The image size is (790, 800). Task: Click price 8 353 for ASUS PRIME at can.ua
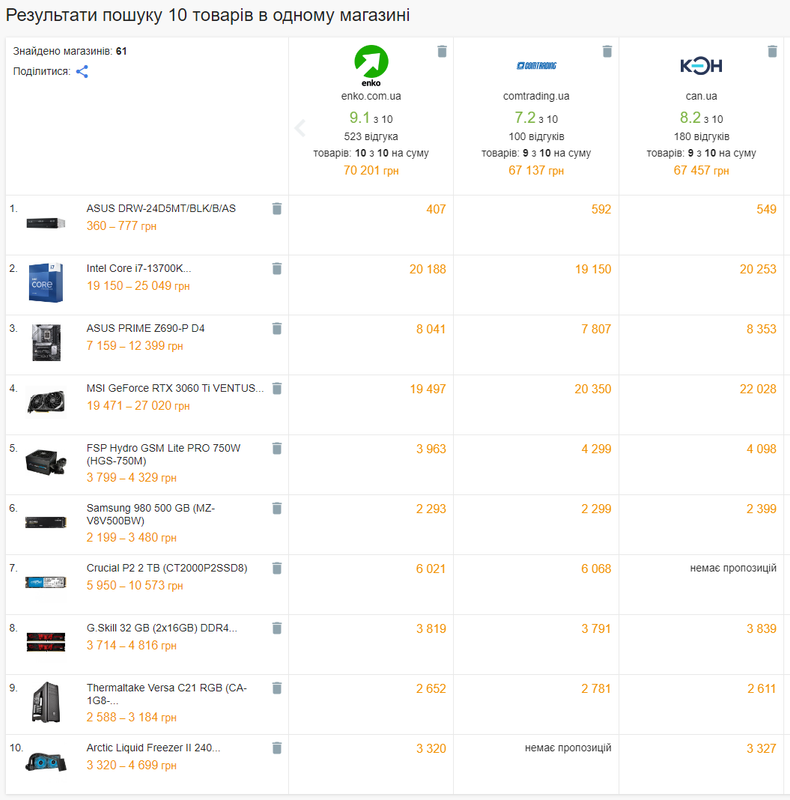coord(761,329)
